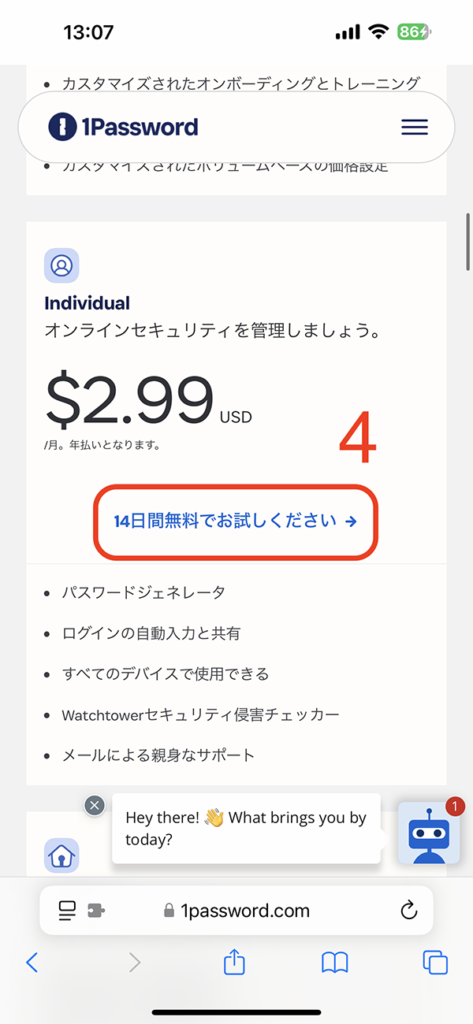Tap the extensions puzzle icon
Image resolution: width=473 pixels, height=1024 pixels.
(97, 910)
